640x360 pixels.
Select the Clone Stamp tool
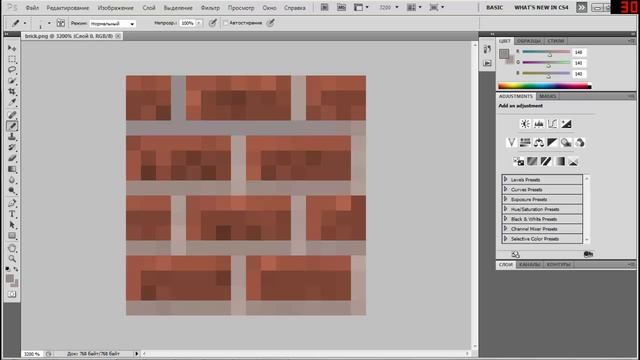(x=12, y=137)
